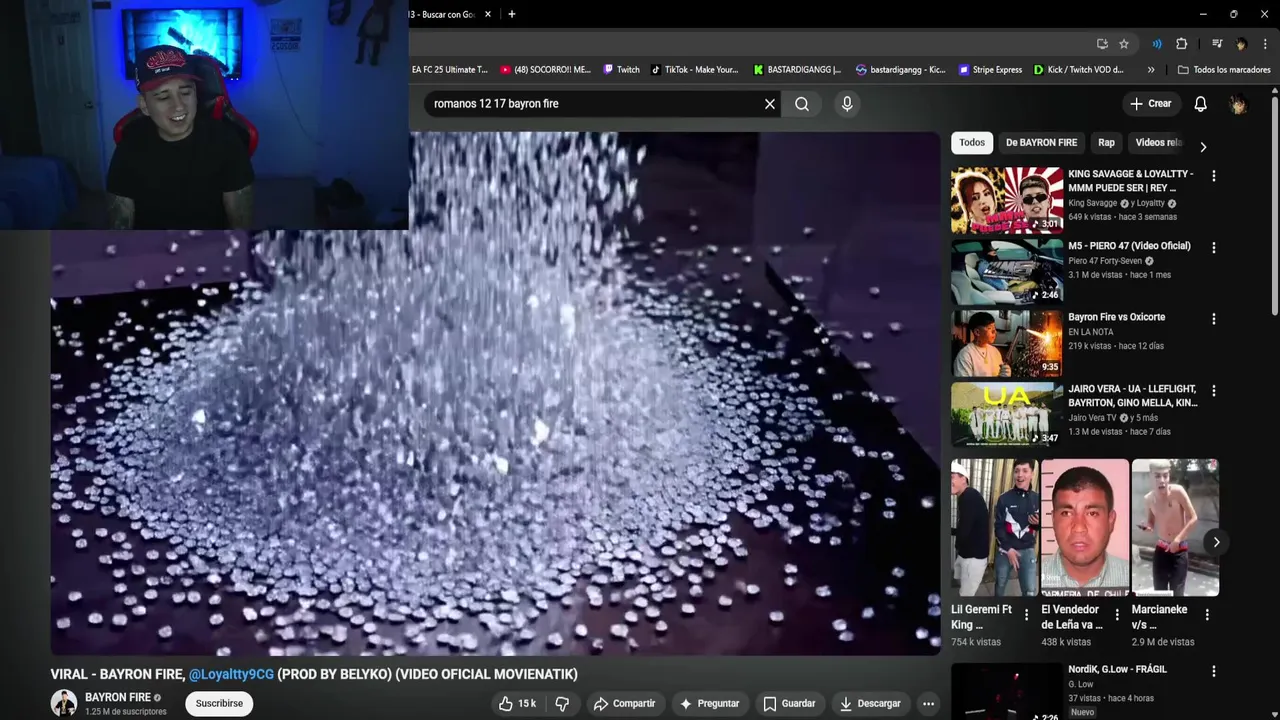Image resolution: width=1280 pixels, height=720 pixels.
Task: Click the Compartir share button
Action: click(x=624, y=704)
